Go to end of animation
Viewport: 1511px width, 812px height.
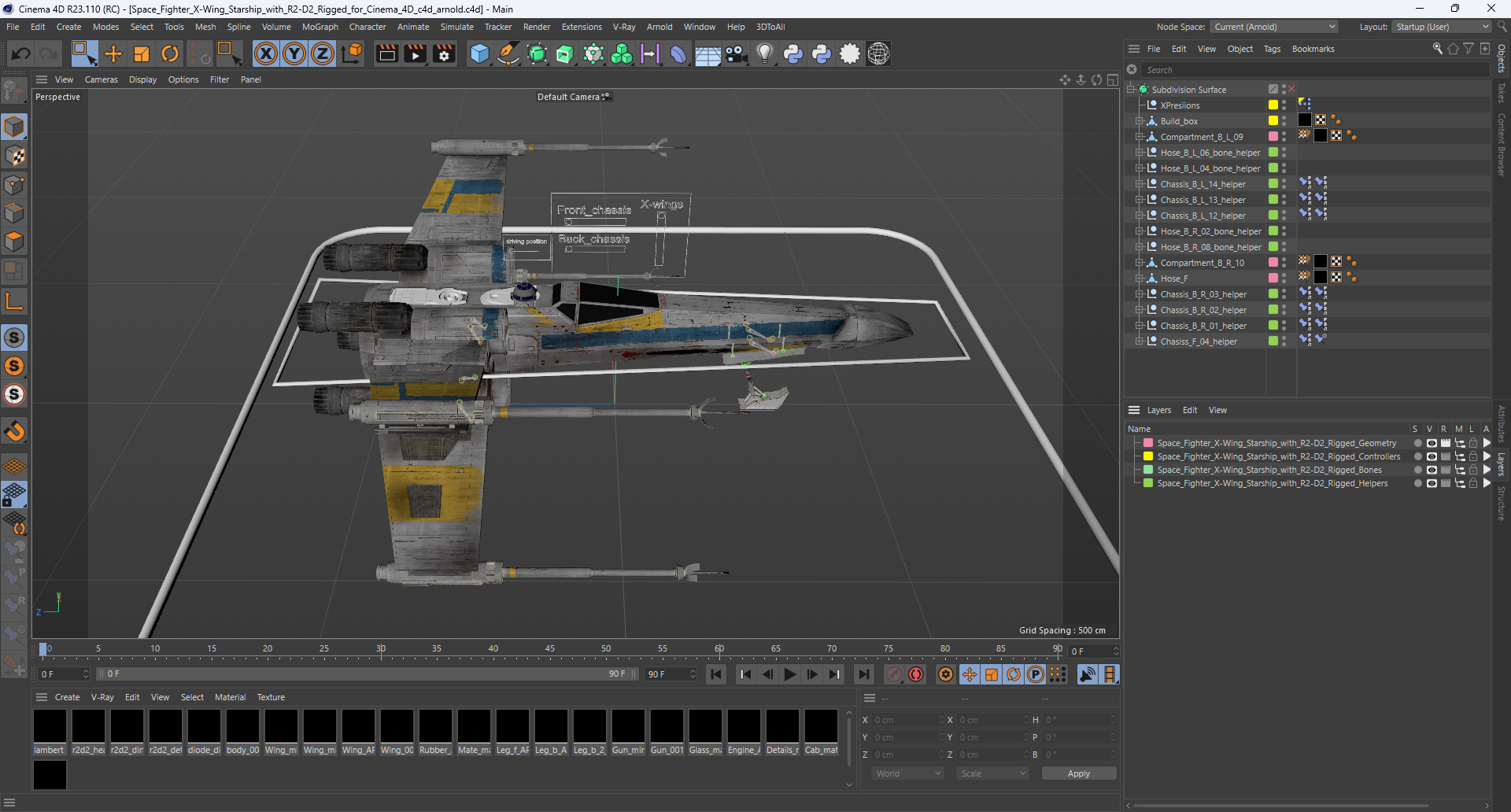863,674
